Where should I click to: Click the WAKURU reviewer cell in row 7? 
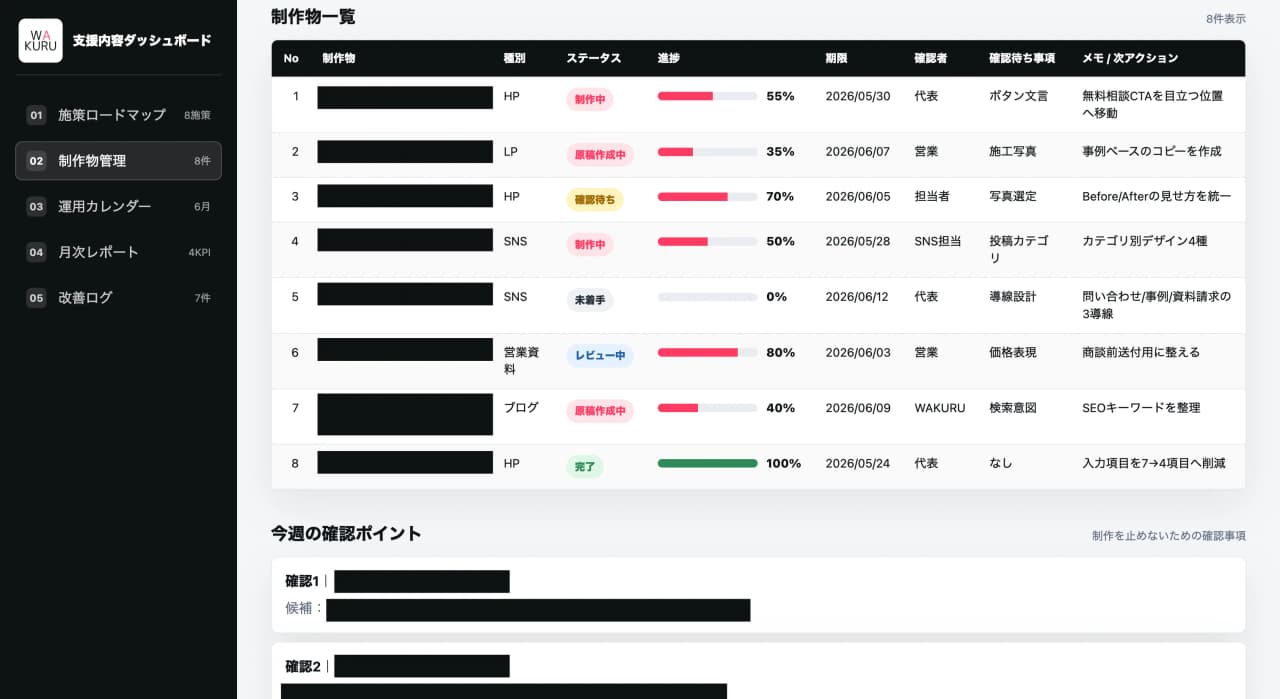940,408
